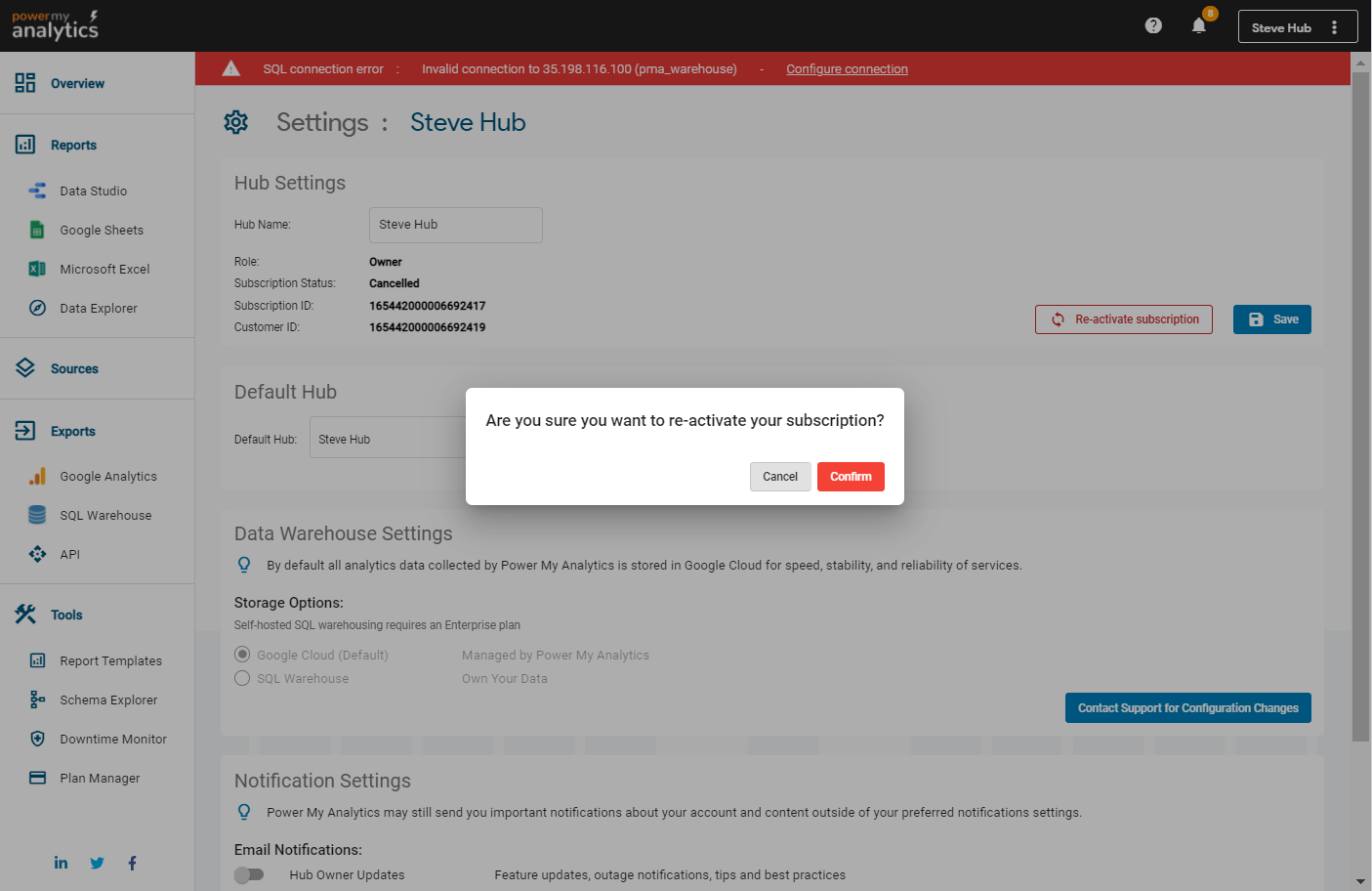Viewport: 1372px width, 891px height.
Task: Click the Twitter icon in sidebar
Action: (x=97, y=863)
